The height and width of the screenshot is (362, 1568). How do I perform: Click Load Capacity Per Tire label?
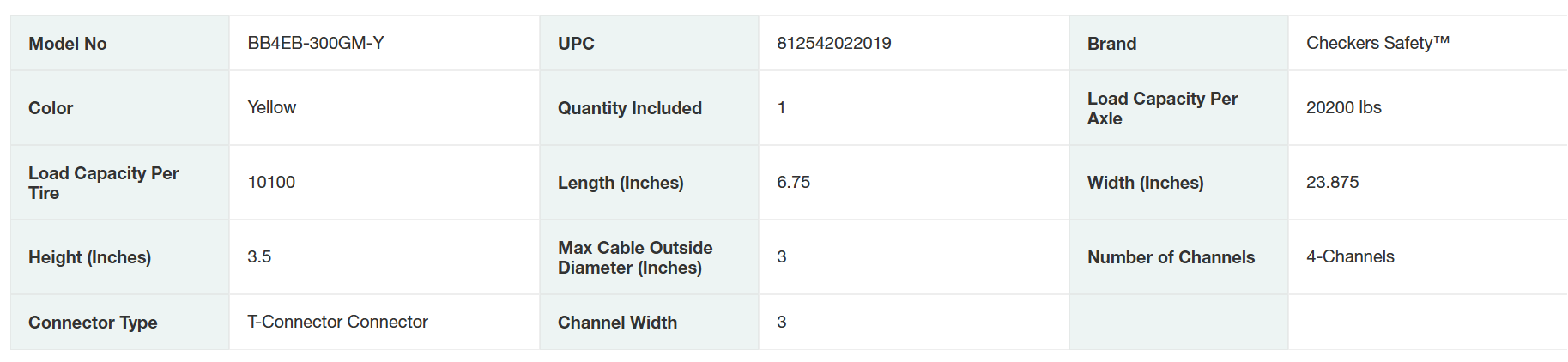coord(103,183)
